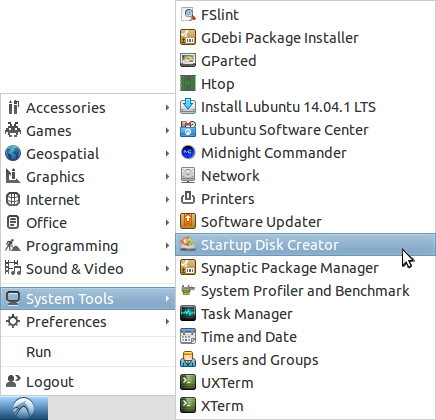436x420 pixels.
Task: Expand the Geospatial submenu arrow
Action: point(167,154)
